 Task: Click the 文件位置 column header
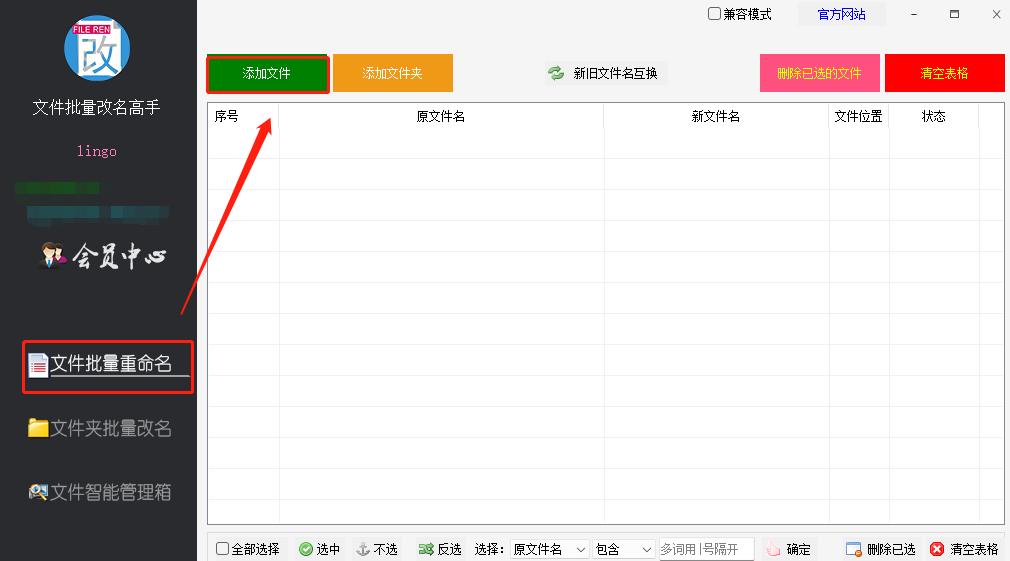click(859, 116)
